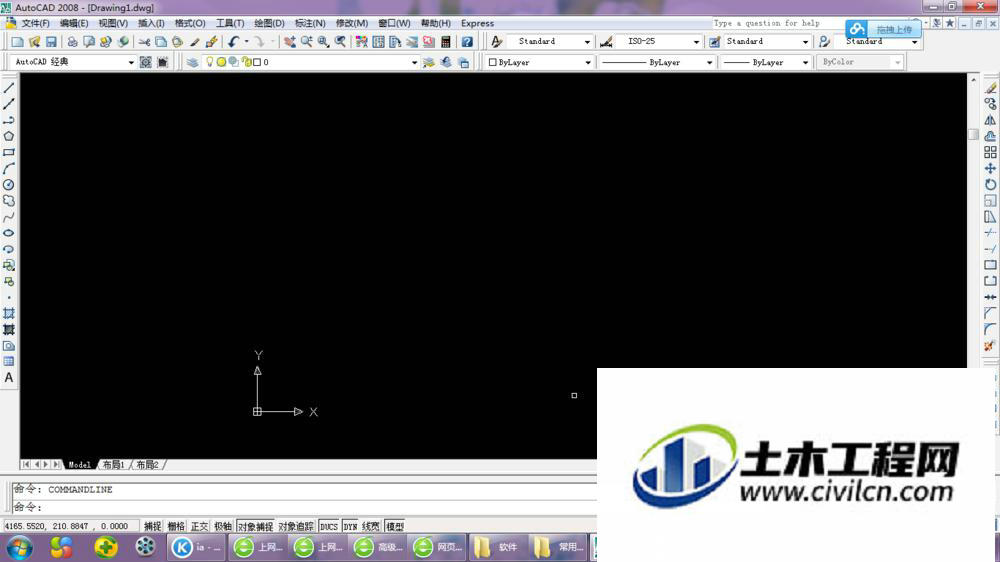This screenshot has width=1000, height=562.
Task: Click the Mirror tool
Action: pyautogui.click(x=990, y=120)
